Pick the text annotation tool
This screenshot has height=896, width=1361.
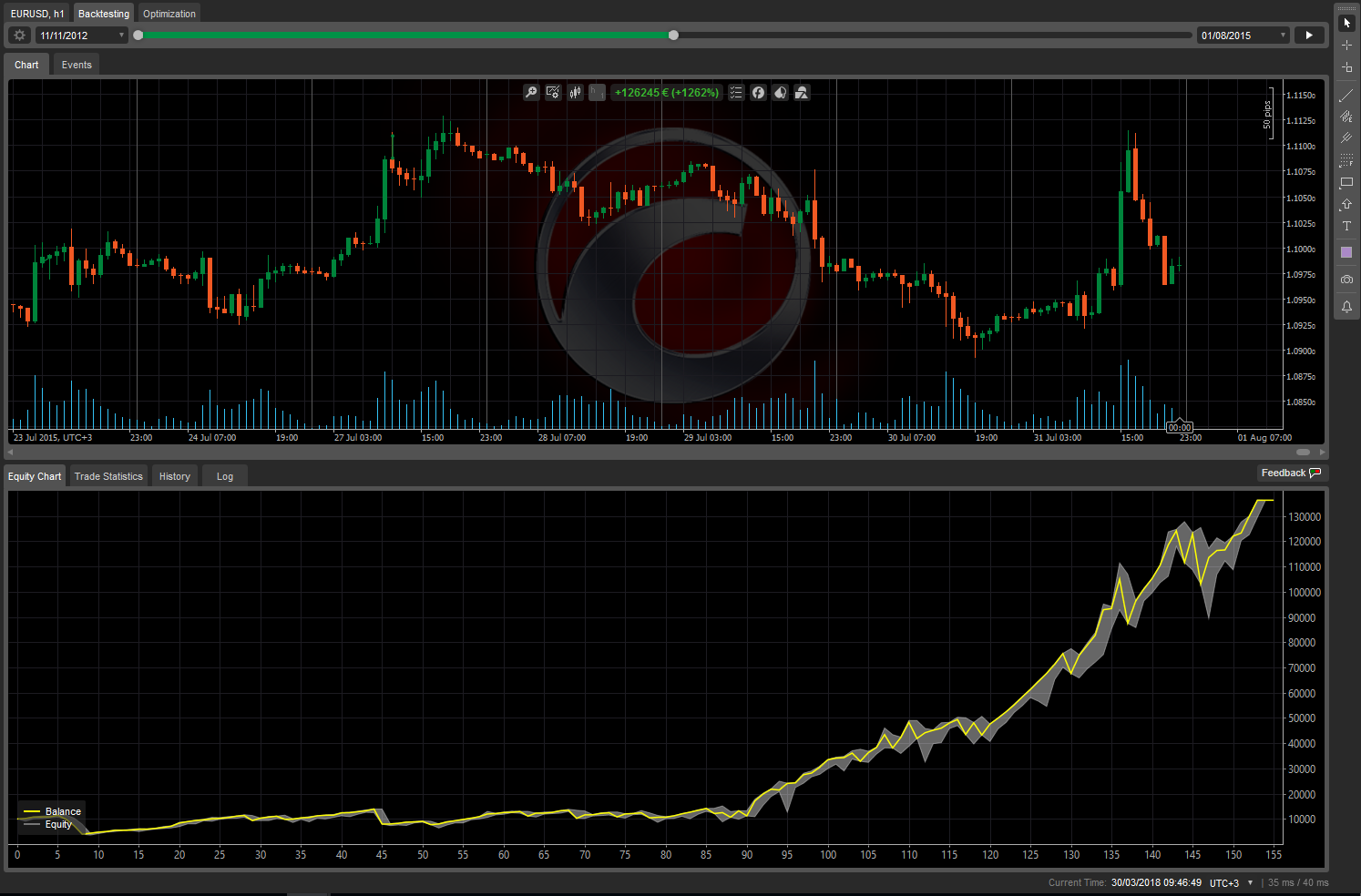pos(1346,226)
